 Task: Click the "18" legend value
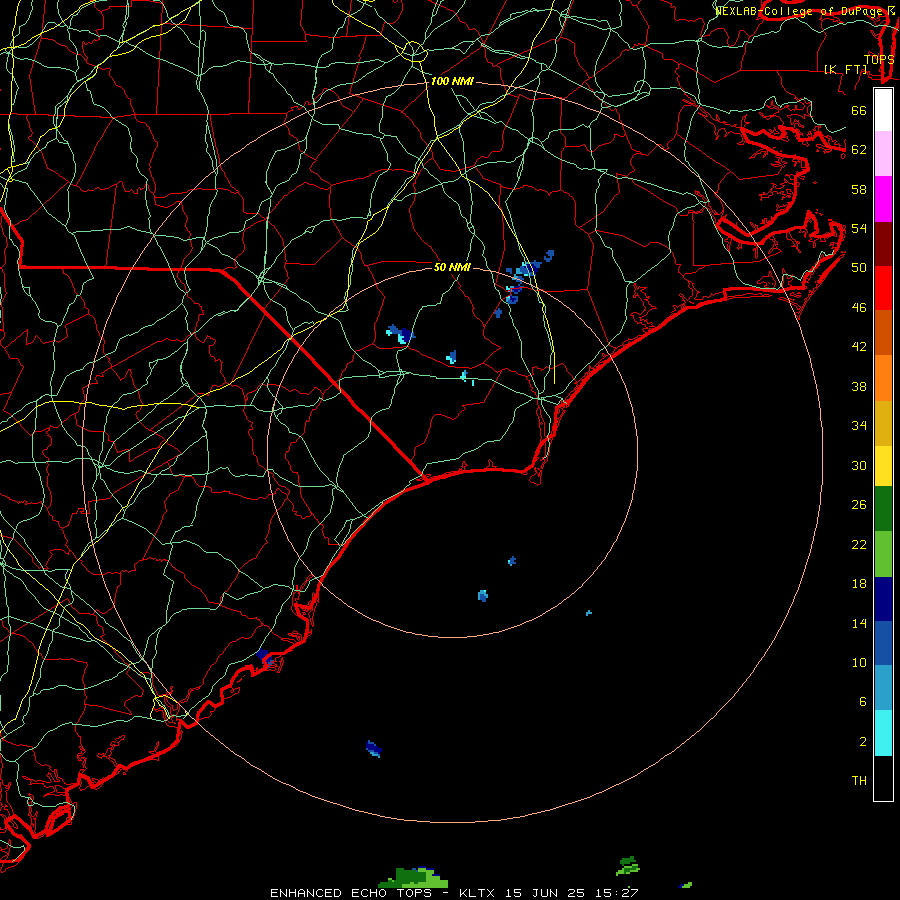click(859, 584)
